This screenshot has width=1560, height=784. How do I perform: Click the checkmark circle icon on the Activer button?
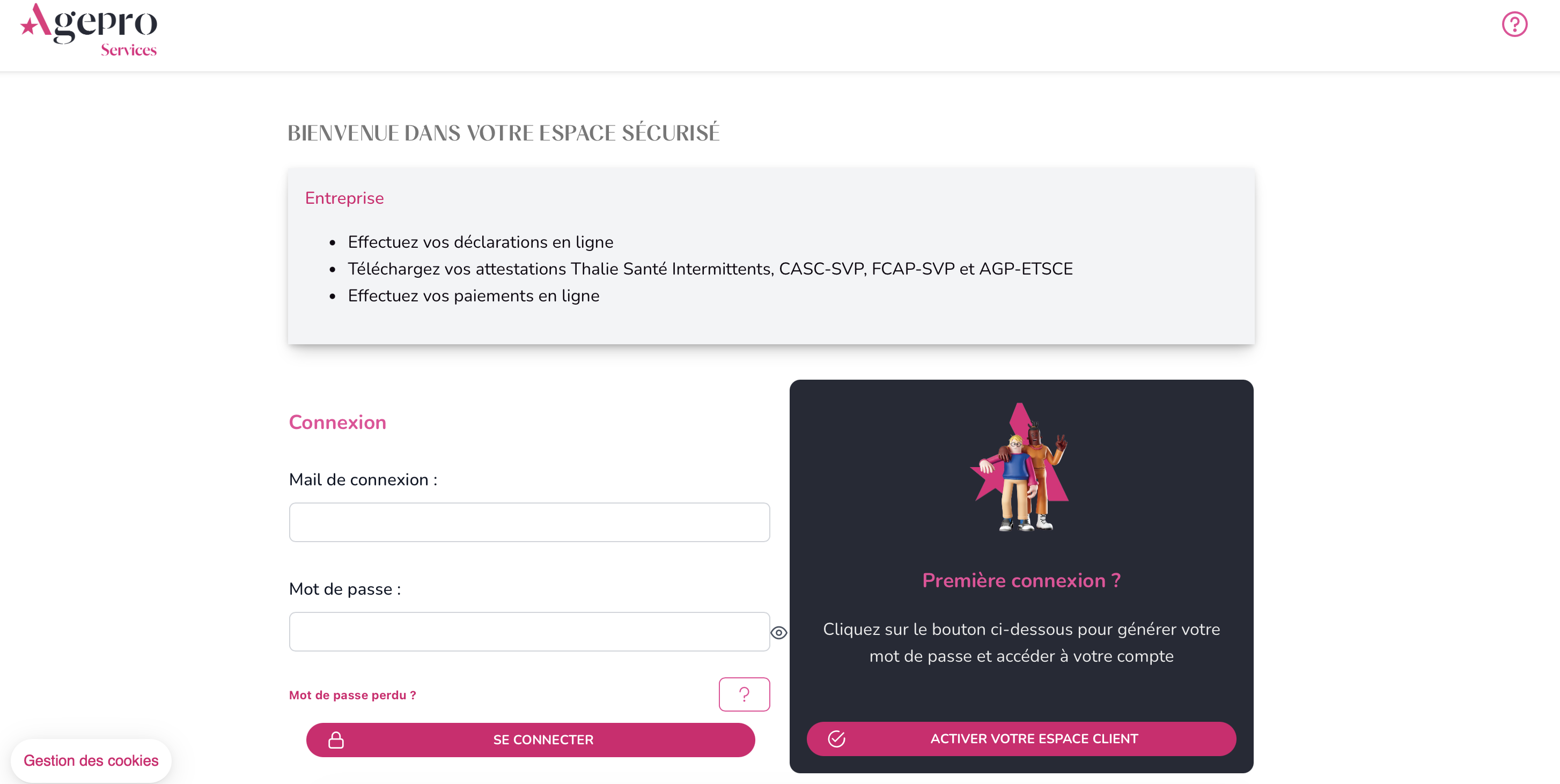point(836,738)
